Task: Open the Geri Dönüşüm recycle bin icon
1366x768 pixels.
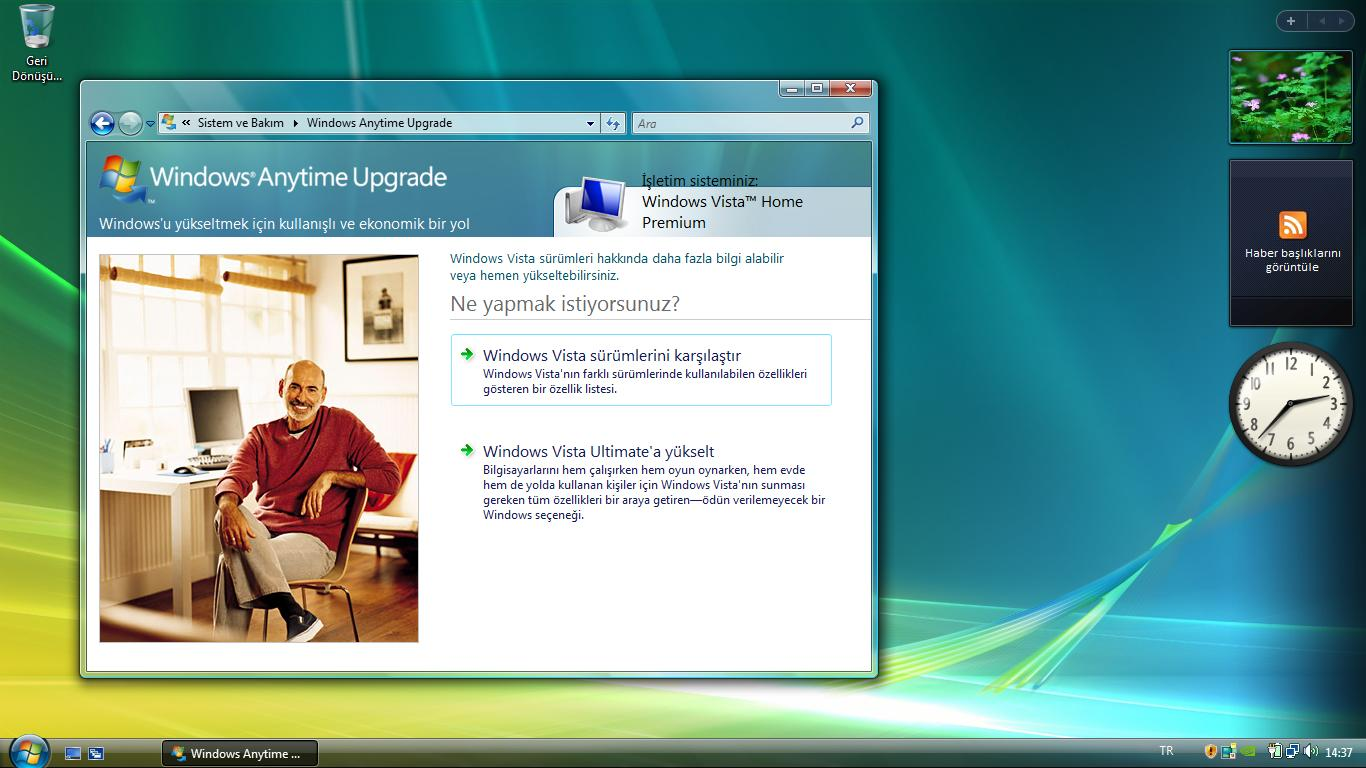Action: tap(37, 44)
